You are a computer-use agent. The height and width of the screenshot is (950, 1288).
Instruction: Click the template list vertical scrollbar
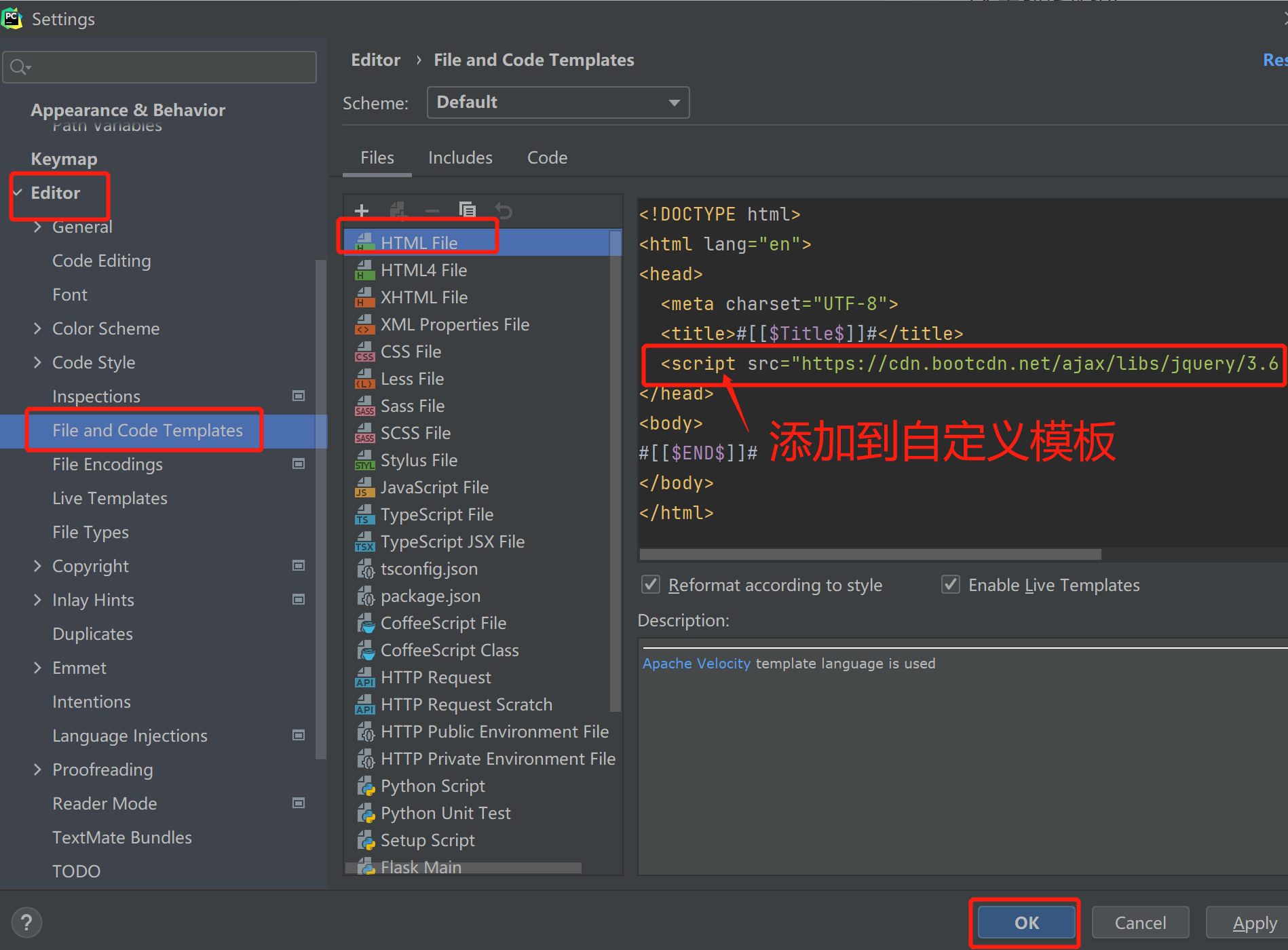pos(615,471)
